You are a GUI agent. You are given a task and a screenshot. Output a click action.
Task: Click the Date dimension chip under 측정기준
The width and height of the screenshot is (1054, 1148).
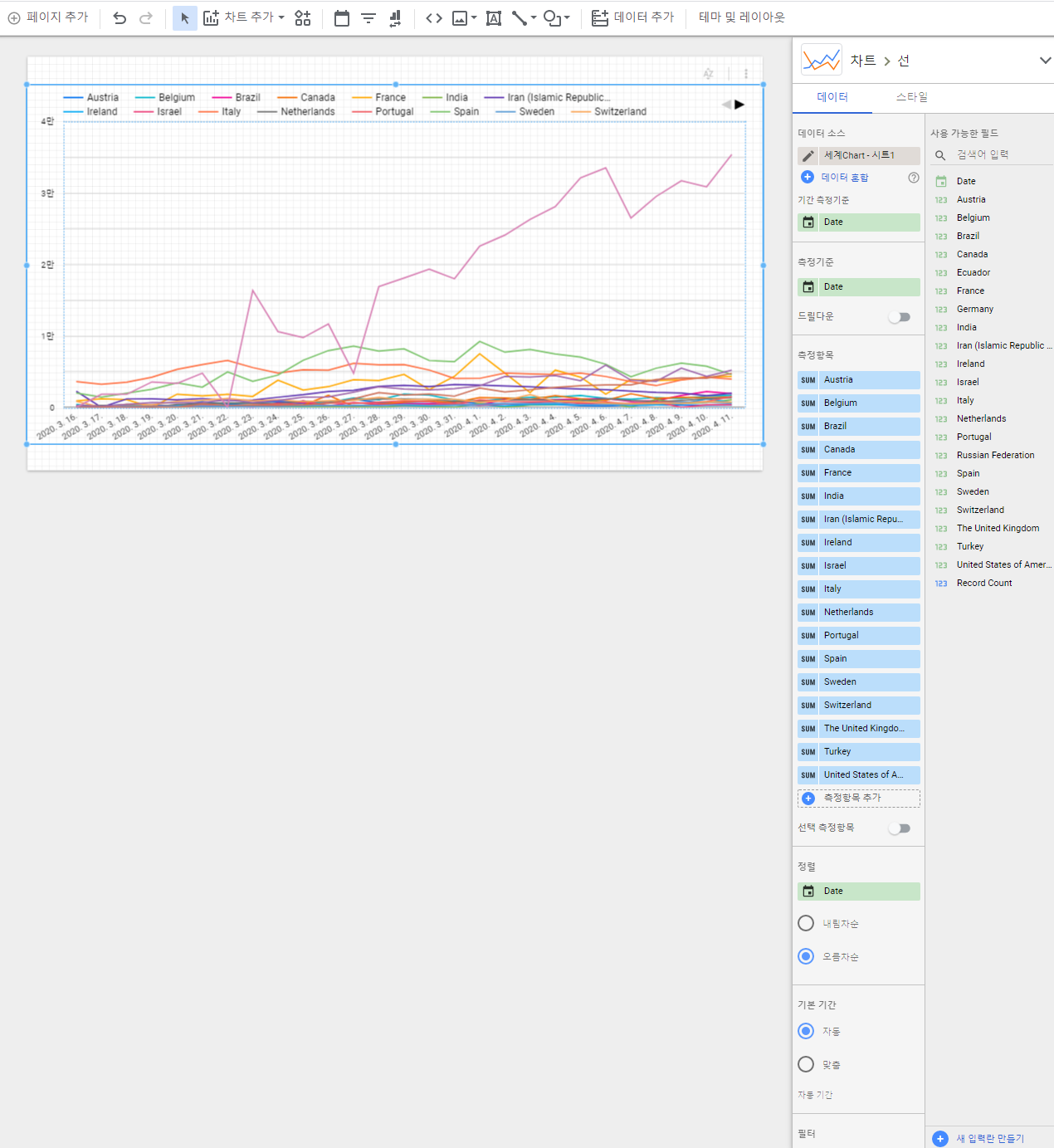point(859,287)
